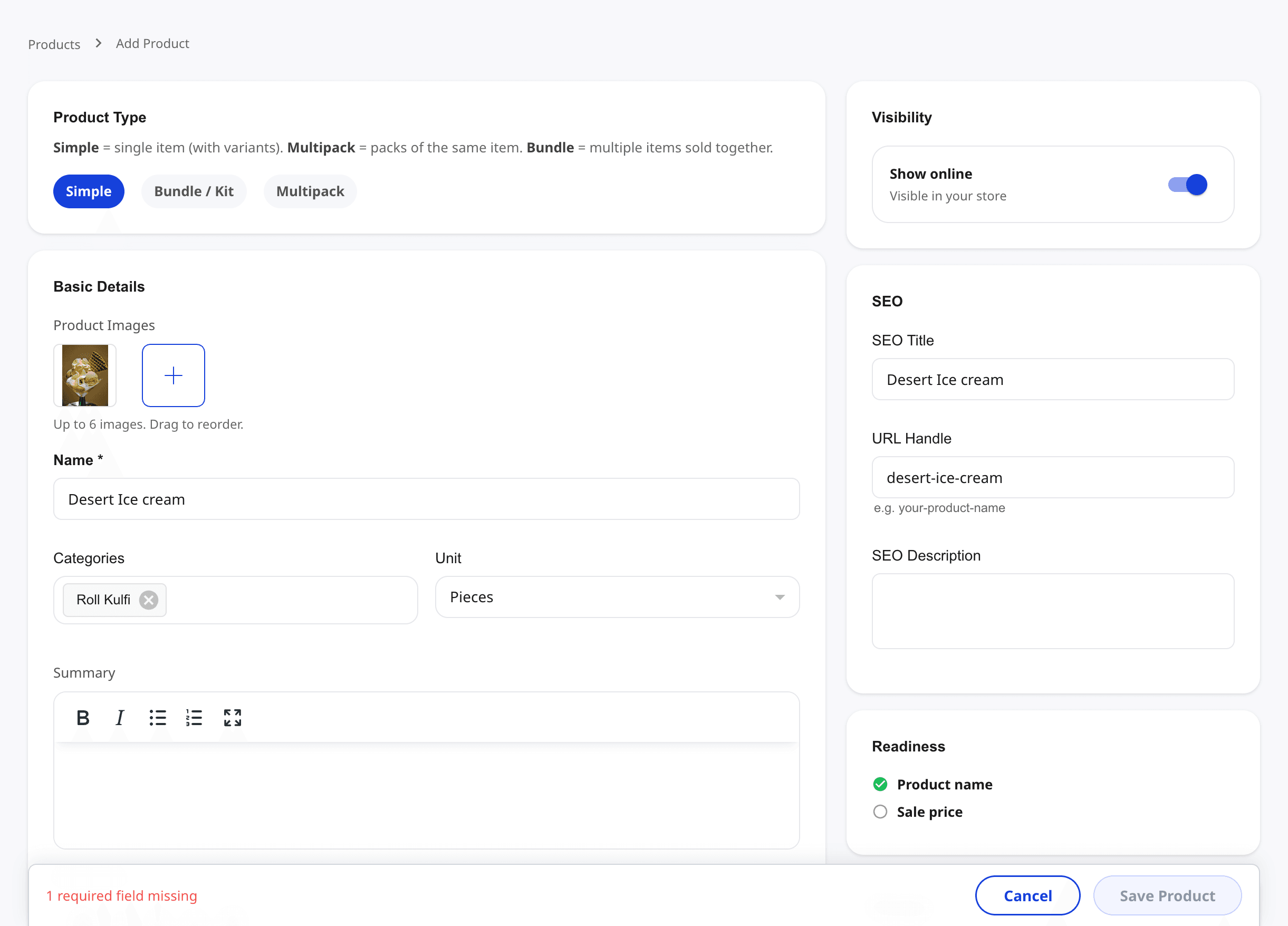Toggle bold formatting in Summary editor

83,718
